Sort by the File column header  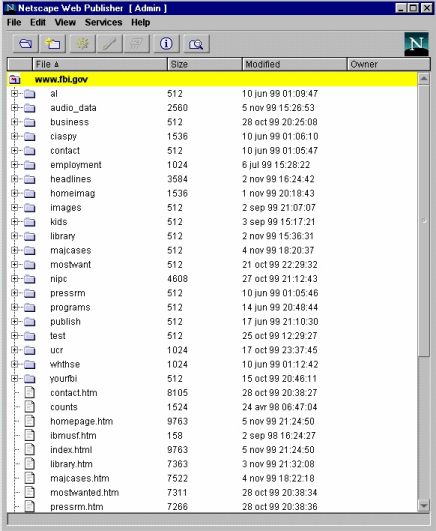coord(100,64)
